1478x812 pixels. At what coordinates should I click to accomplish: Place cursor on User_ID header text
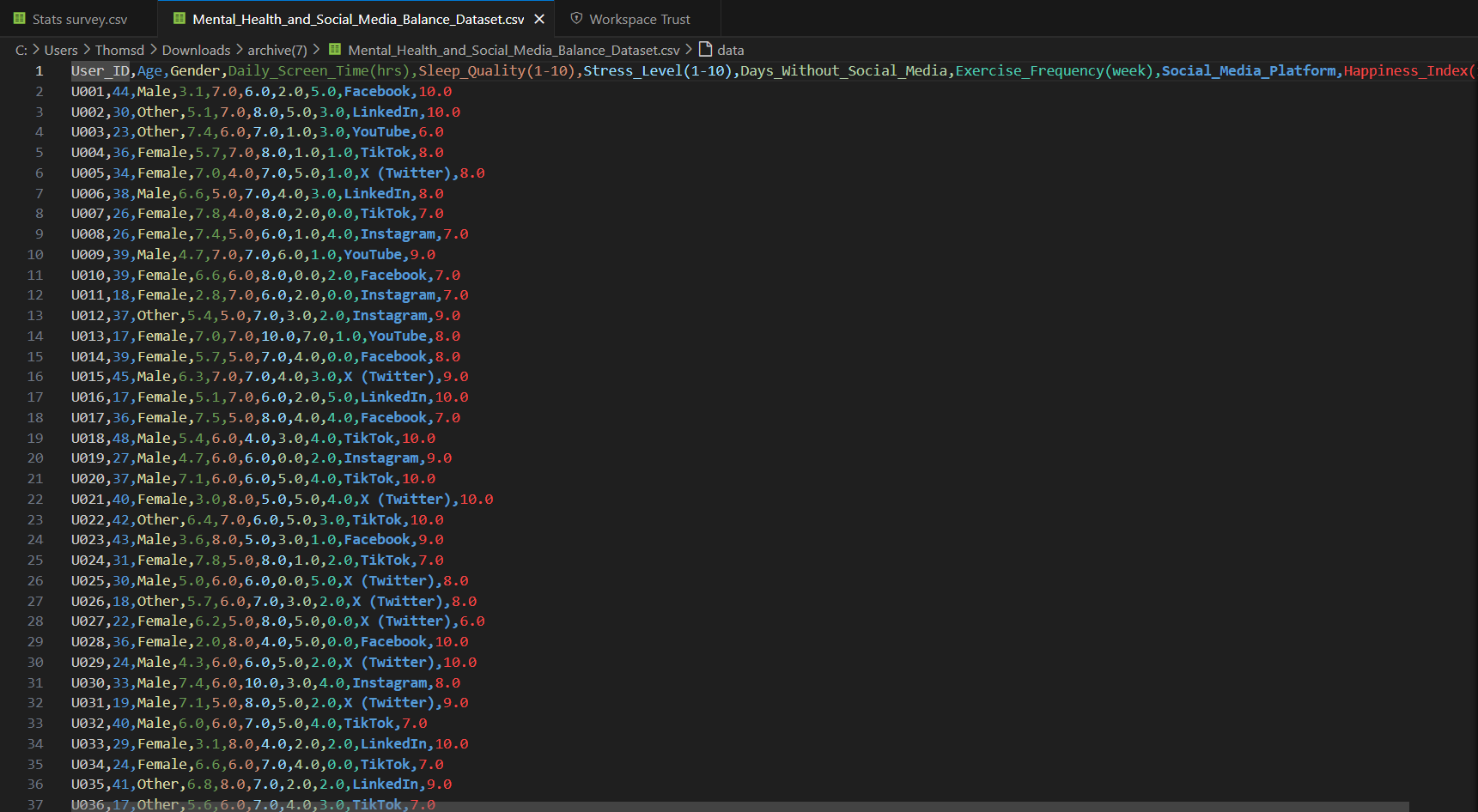click(100, 70)
